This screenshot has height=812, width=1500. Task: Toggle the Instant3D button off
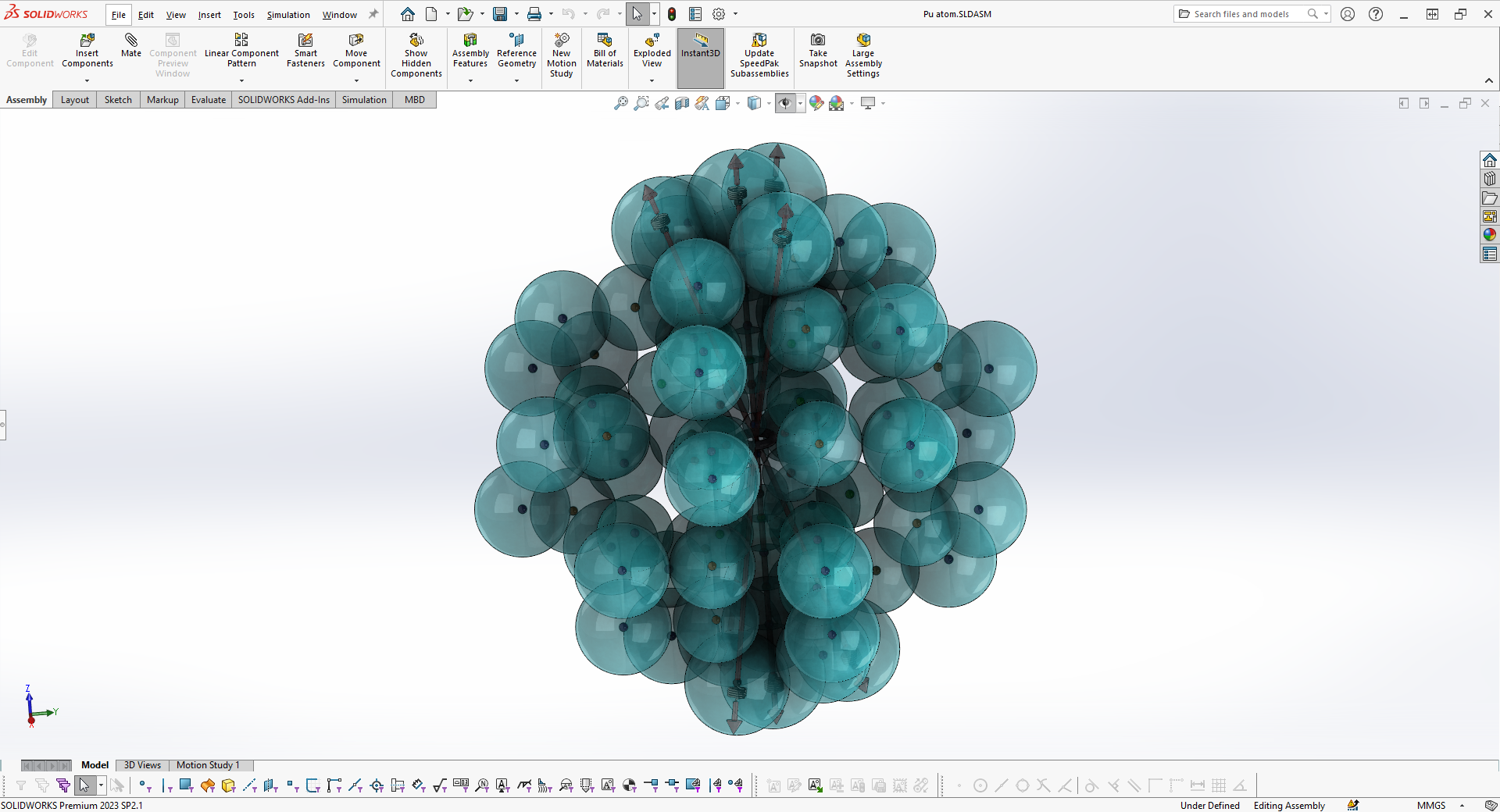pos(700,55)
